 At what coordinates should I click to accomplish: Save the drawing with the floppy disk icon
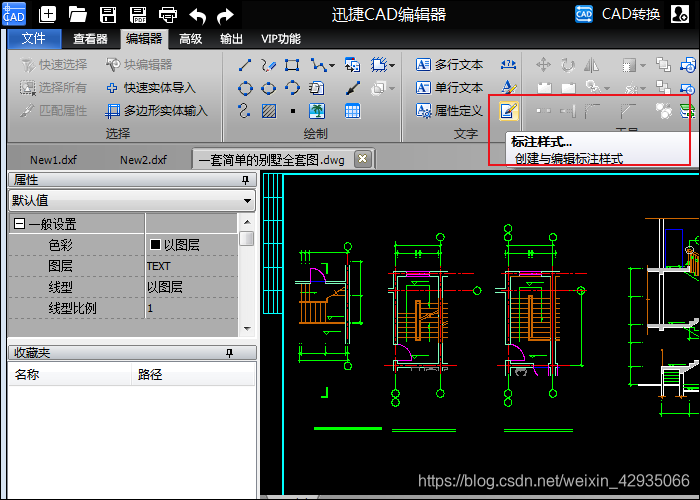(108, 15)
